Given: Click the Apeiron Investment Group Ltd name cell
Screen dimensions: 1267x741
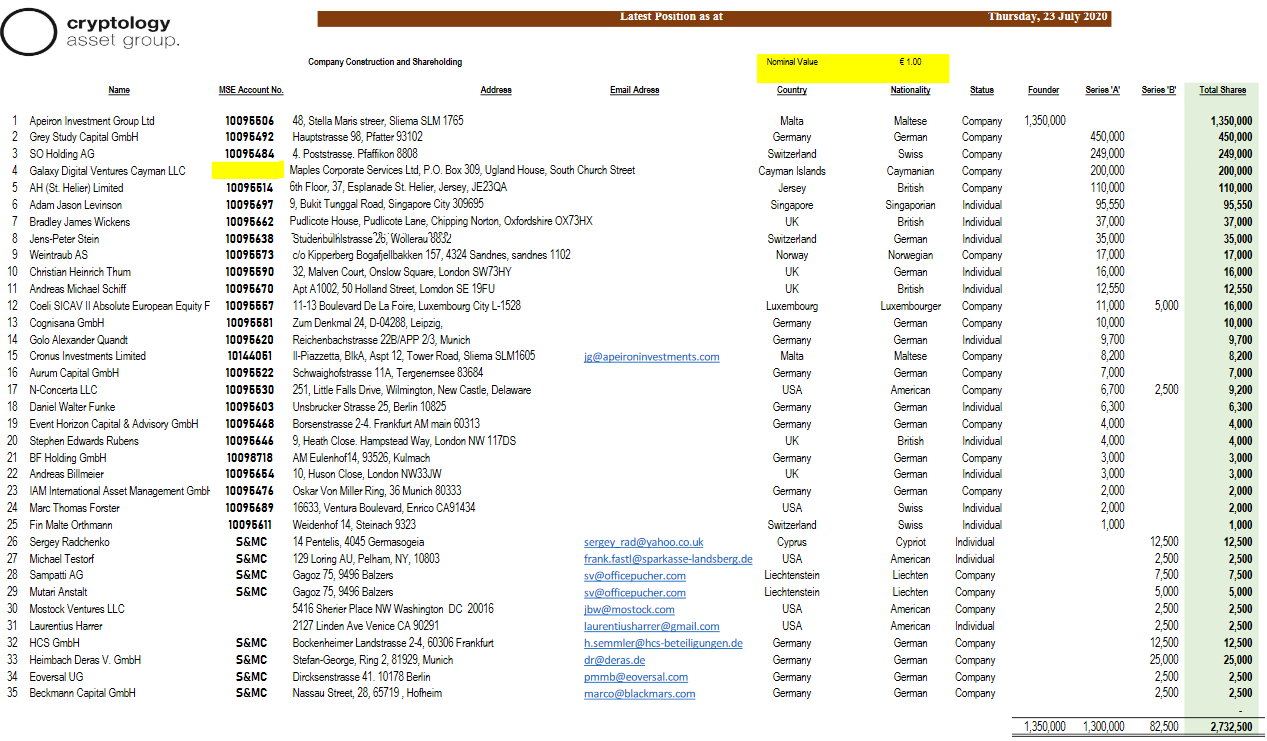Looking at the screenshot, I should point(92,121).
